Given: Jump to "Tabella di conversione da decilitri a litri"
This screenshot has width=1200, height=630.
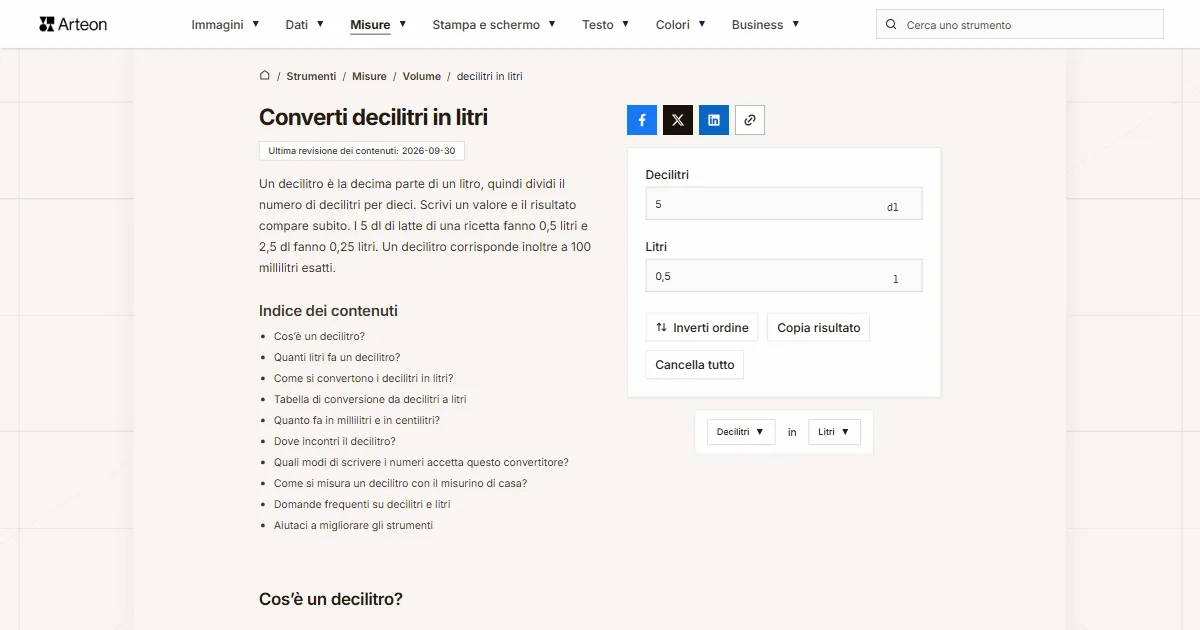Looking at the screenshot, I should (370, 399).
